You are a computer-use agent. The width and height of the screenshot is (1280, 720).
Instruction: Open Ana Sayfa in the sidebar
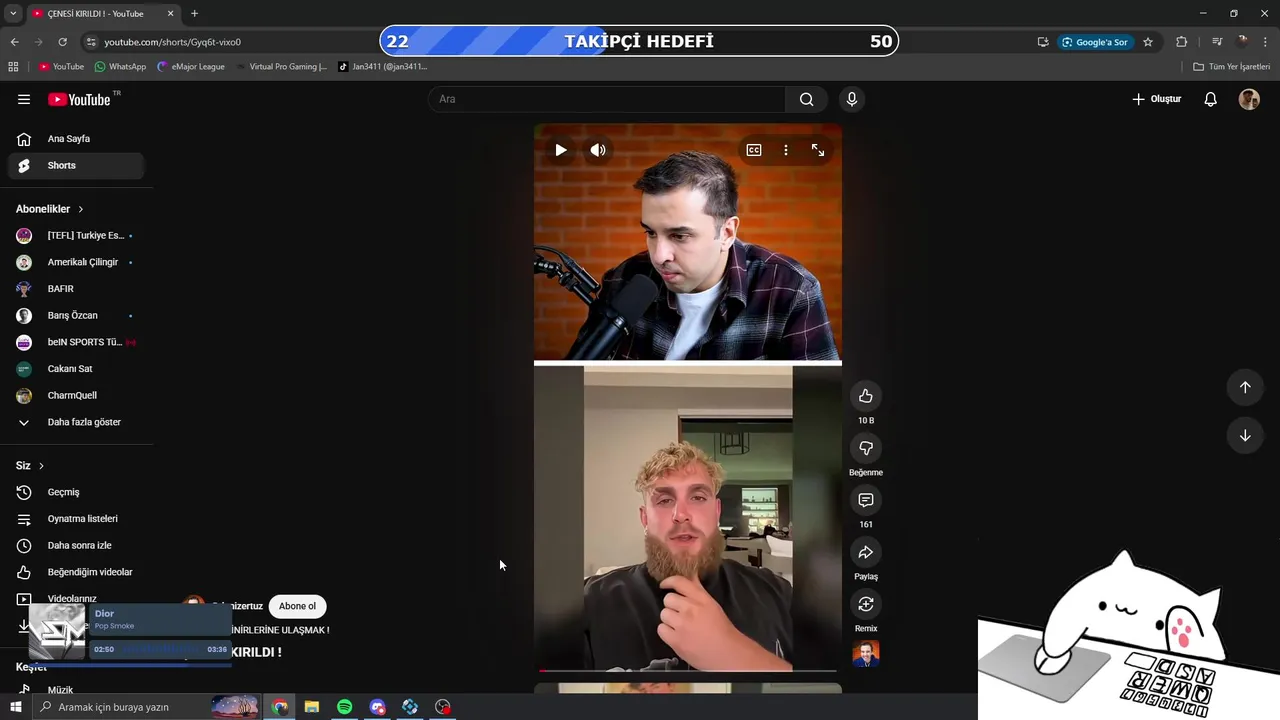76,139
